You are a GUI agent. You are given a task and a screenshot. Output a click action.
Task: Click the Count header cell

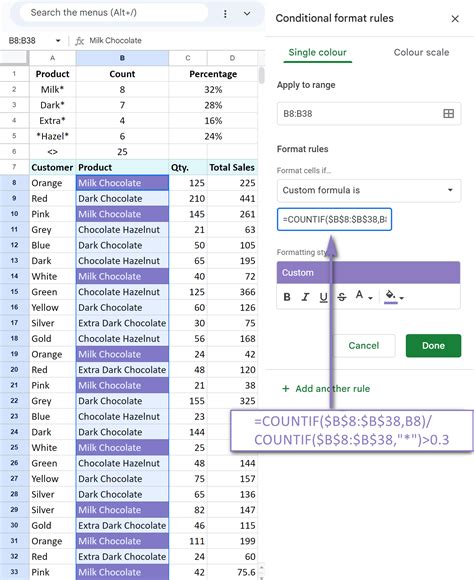coord(122,74)
